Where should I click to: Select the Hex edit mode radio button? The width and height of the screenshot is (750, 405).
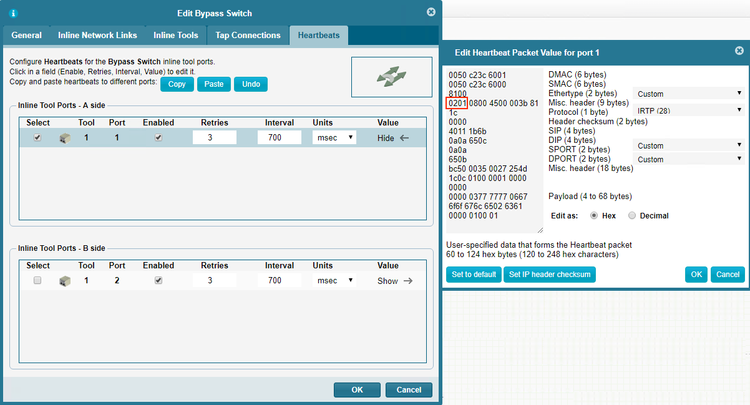pyautogui.click(x=594, y=214)
